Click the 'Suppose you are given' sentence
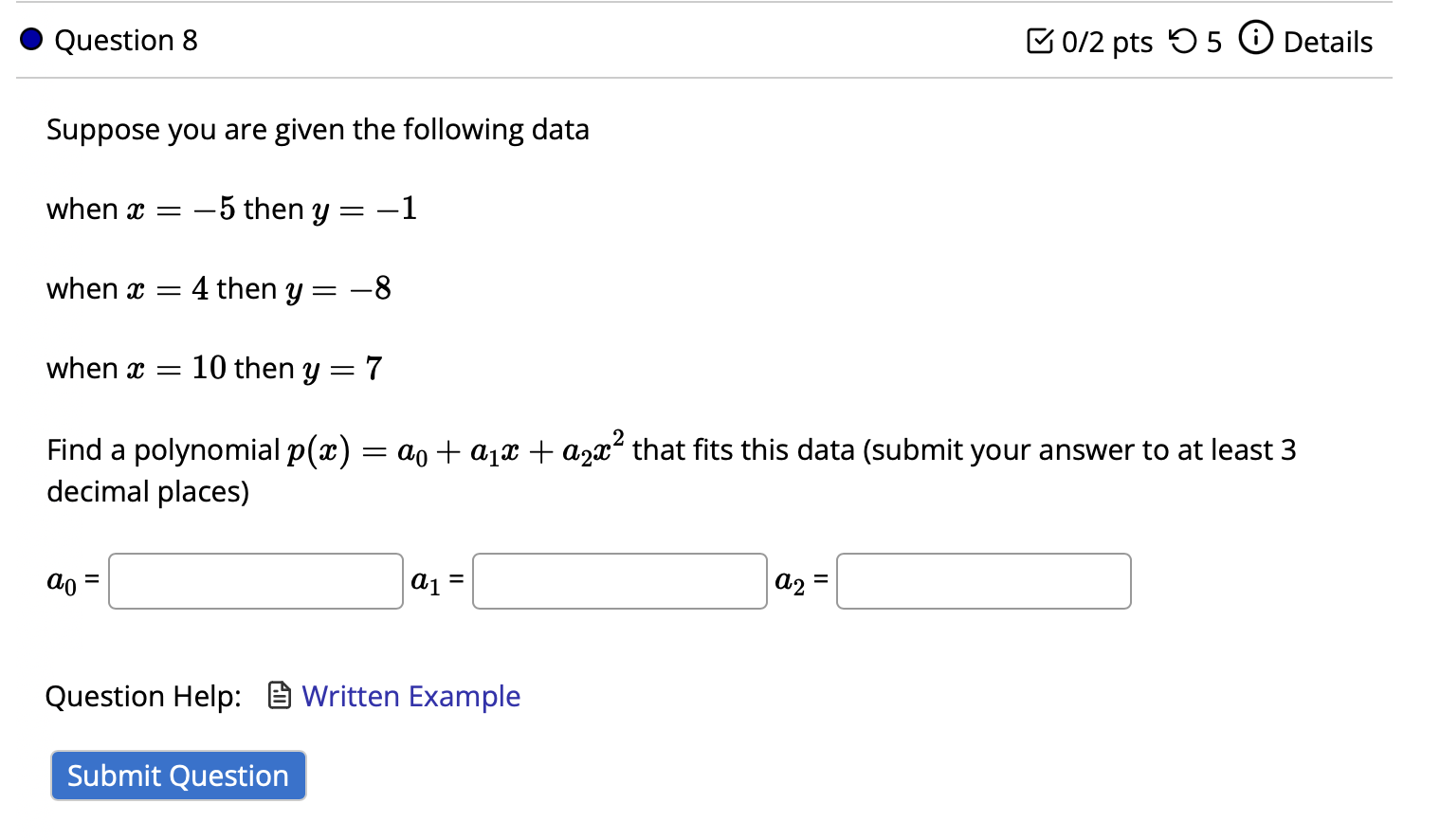The width and height of the screenshot is (1440, 840). click(x=318, y=129)
